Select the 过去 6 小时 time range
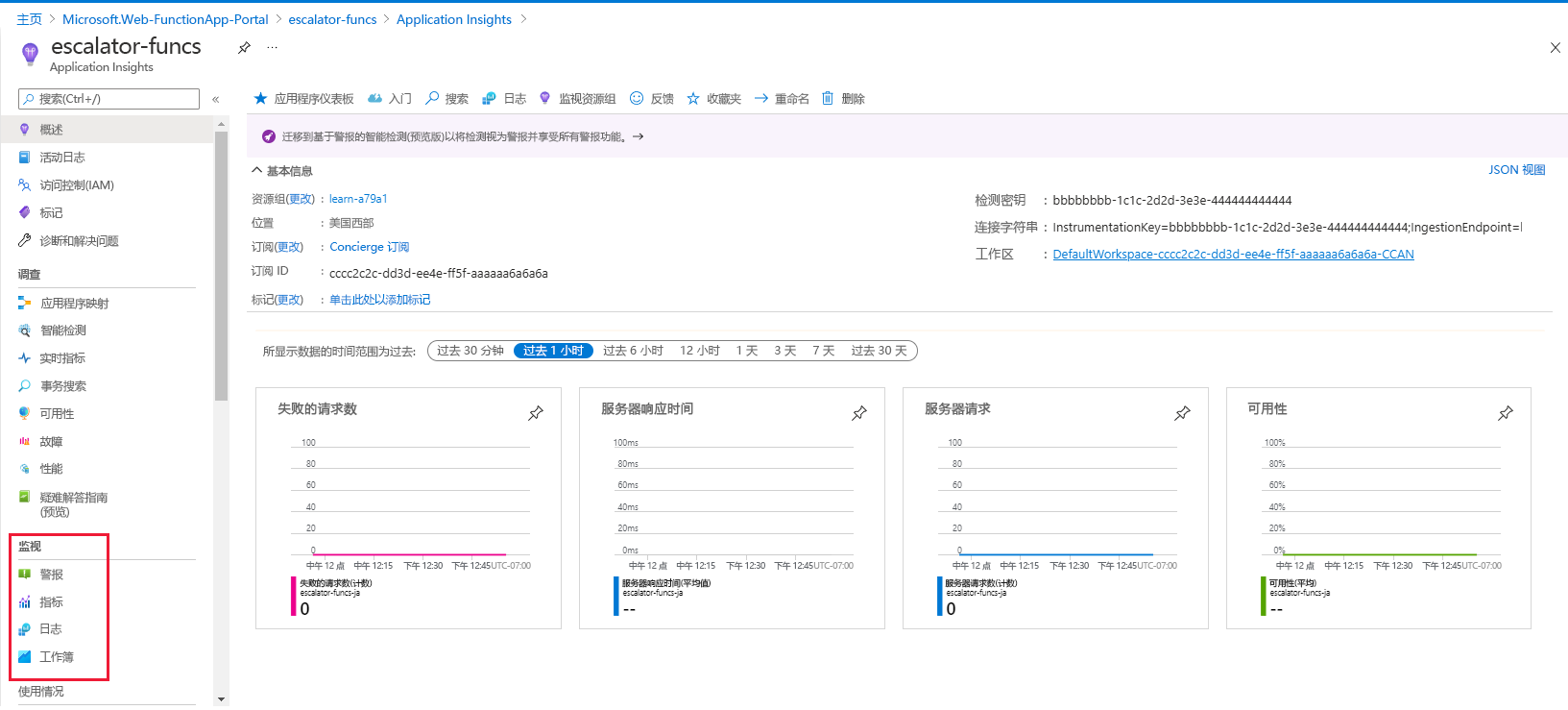This screenshot has height=710, width=1568. point(633,351)
